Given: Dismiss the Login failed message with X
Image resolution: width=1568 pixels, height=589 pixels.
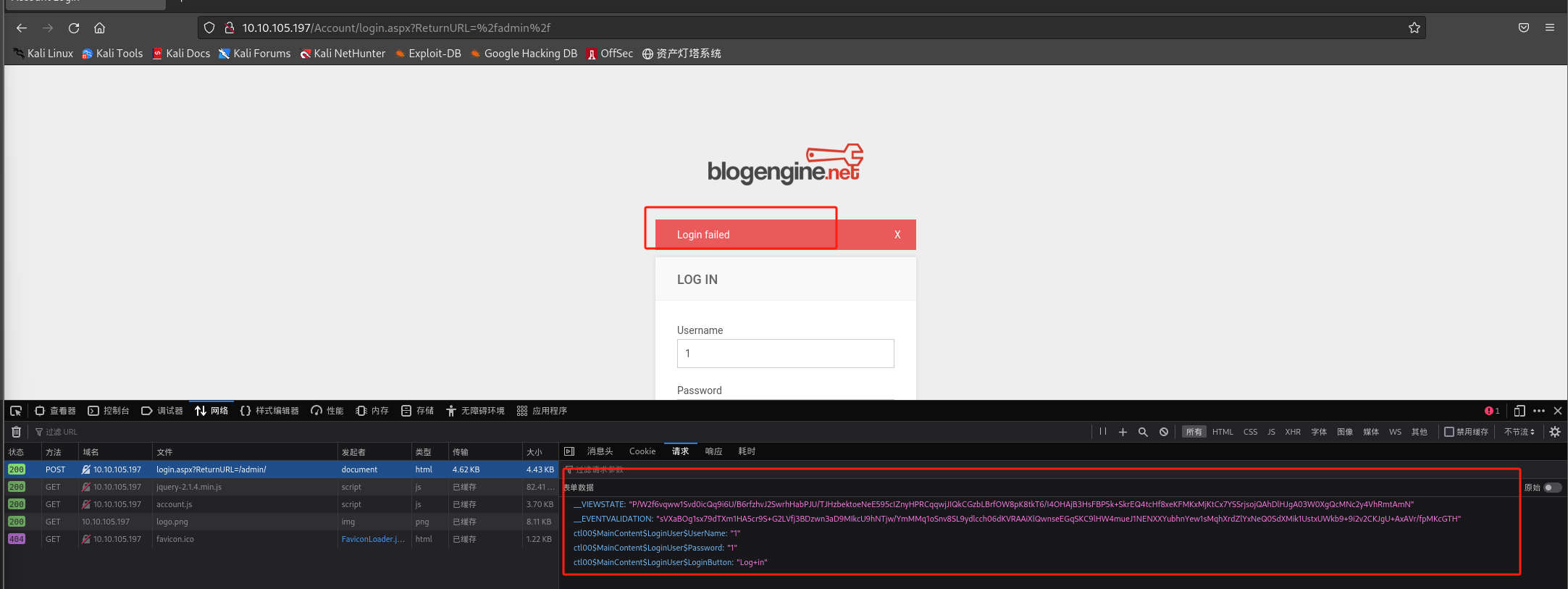Looking at the screenshot, I should [x=897, y=235].
